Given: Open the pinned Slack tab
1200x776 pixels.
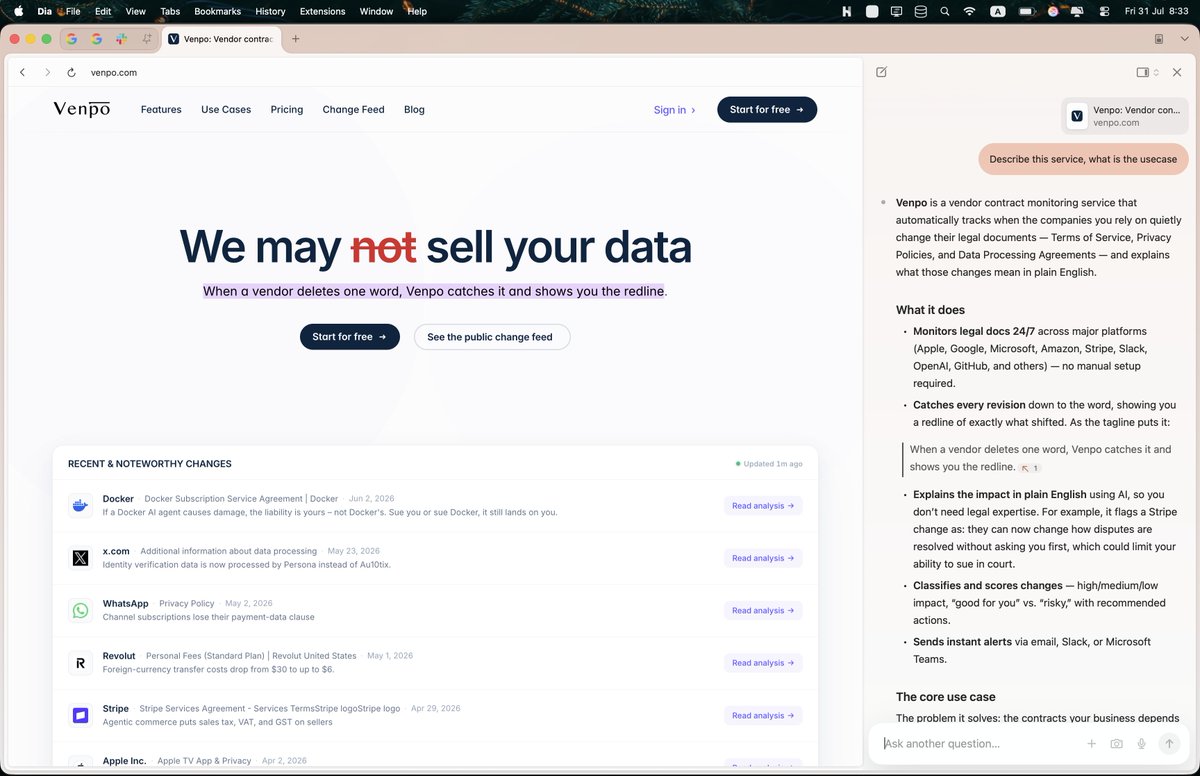Looking at the screenshot, I should coord(122,39).
